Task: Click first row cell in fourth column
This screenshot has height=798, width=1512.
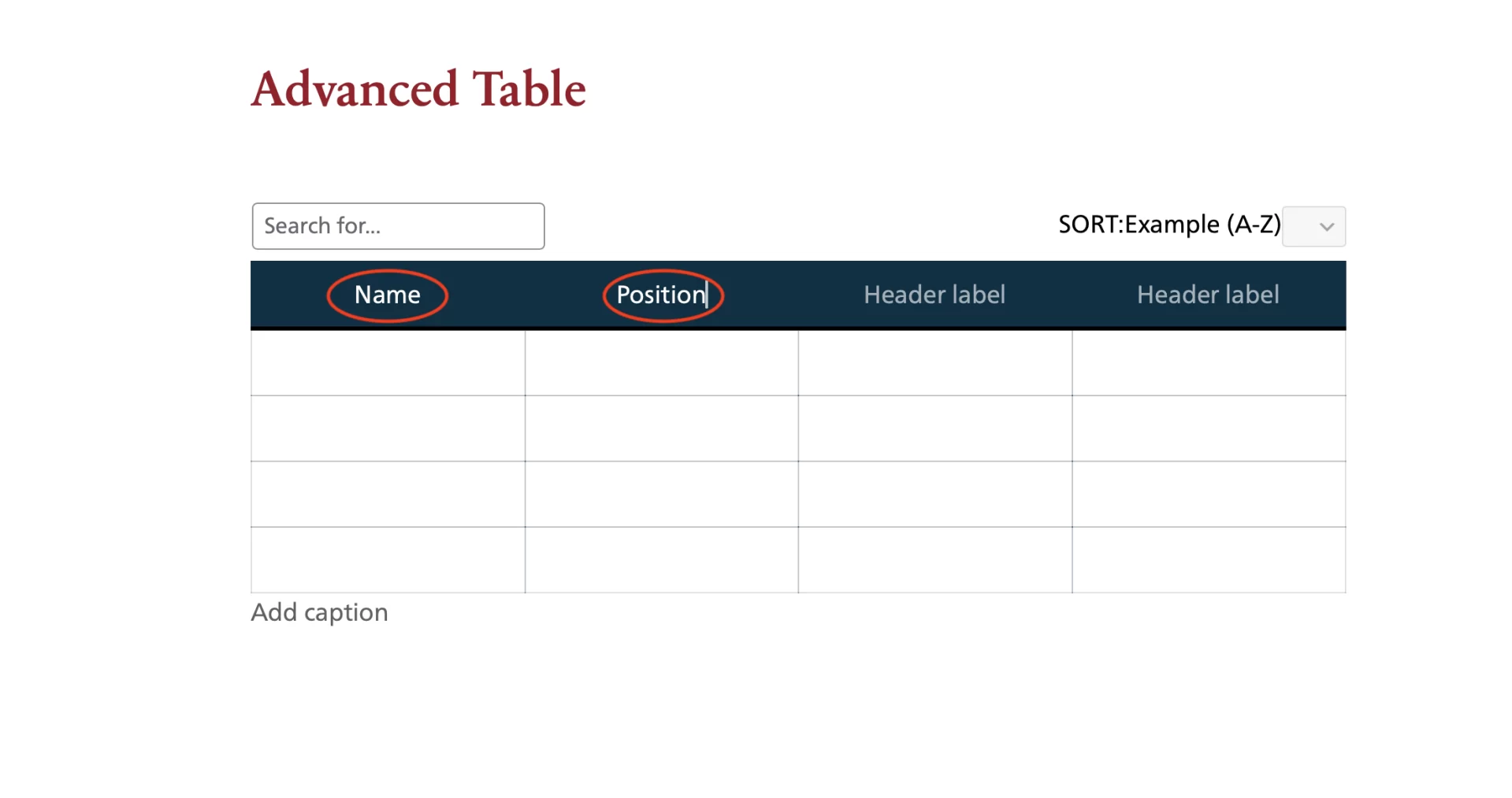Action: (1209, 363)
